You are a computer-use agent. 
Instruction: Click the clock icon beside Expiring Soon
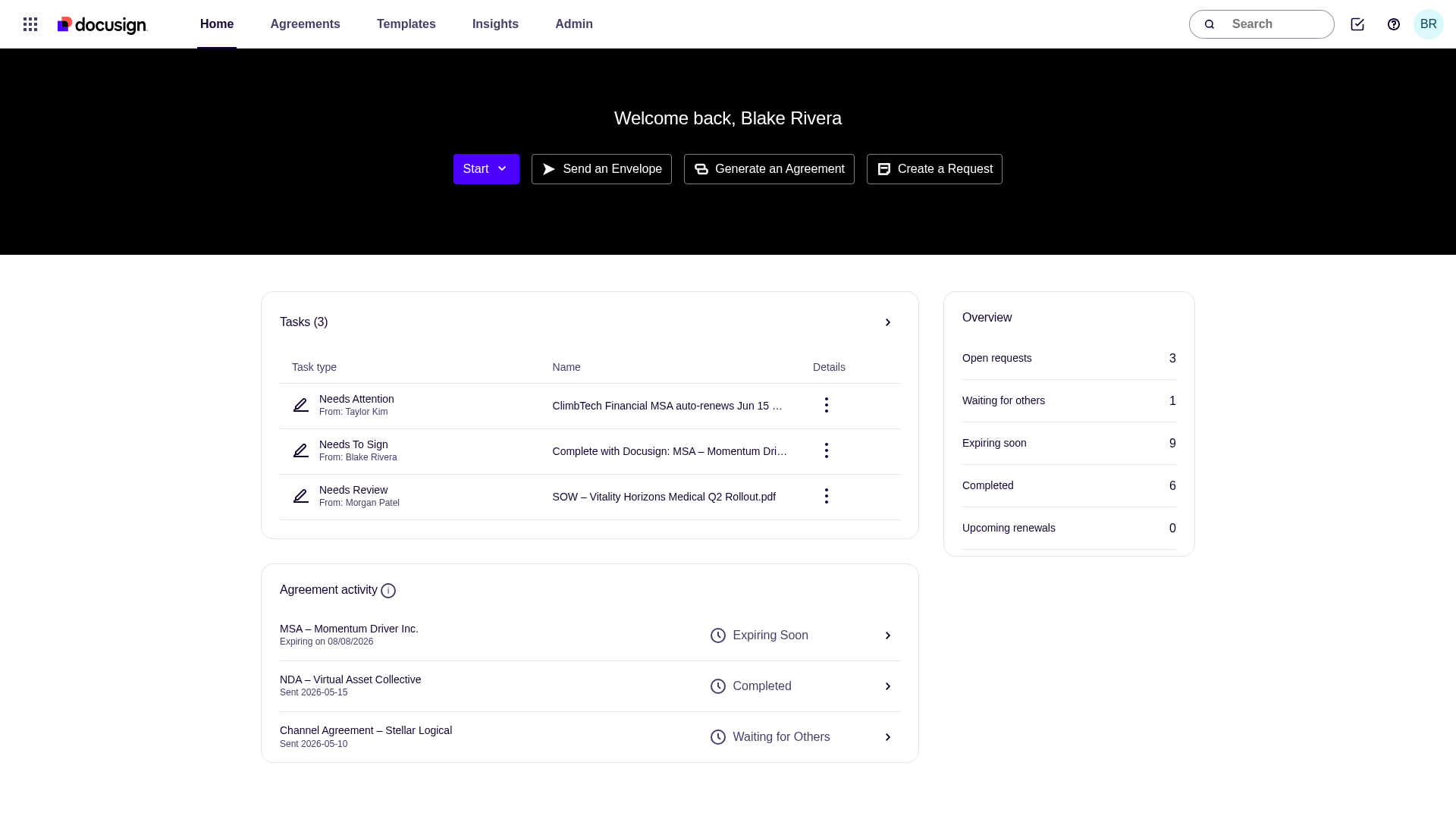click(x=718, y=635)
